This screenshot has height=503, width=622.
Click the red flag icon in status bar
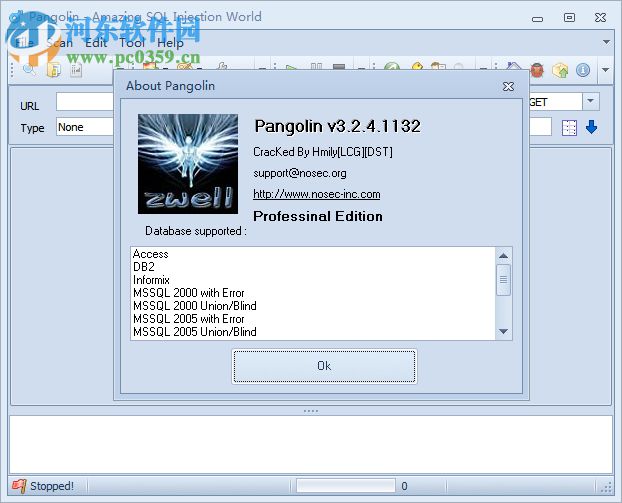pos(19,486)
